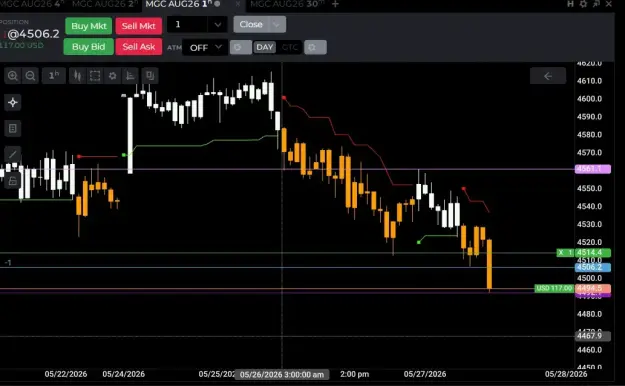Click the purple 4561.1 level label
Image resolution: width=625 pixels, height=386 pixels.
point(592,169)
